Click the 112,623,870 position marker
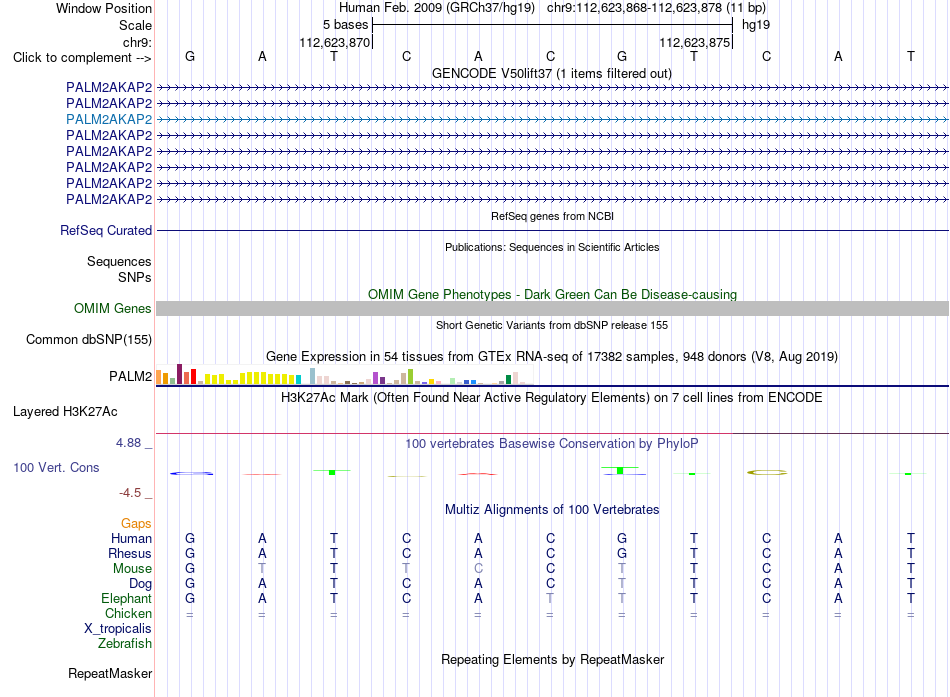 [334, 42]
